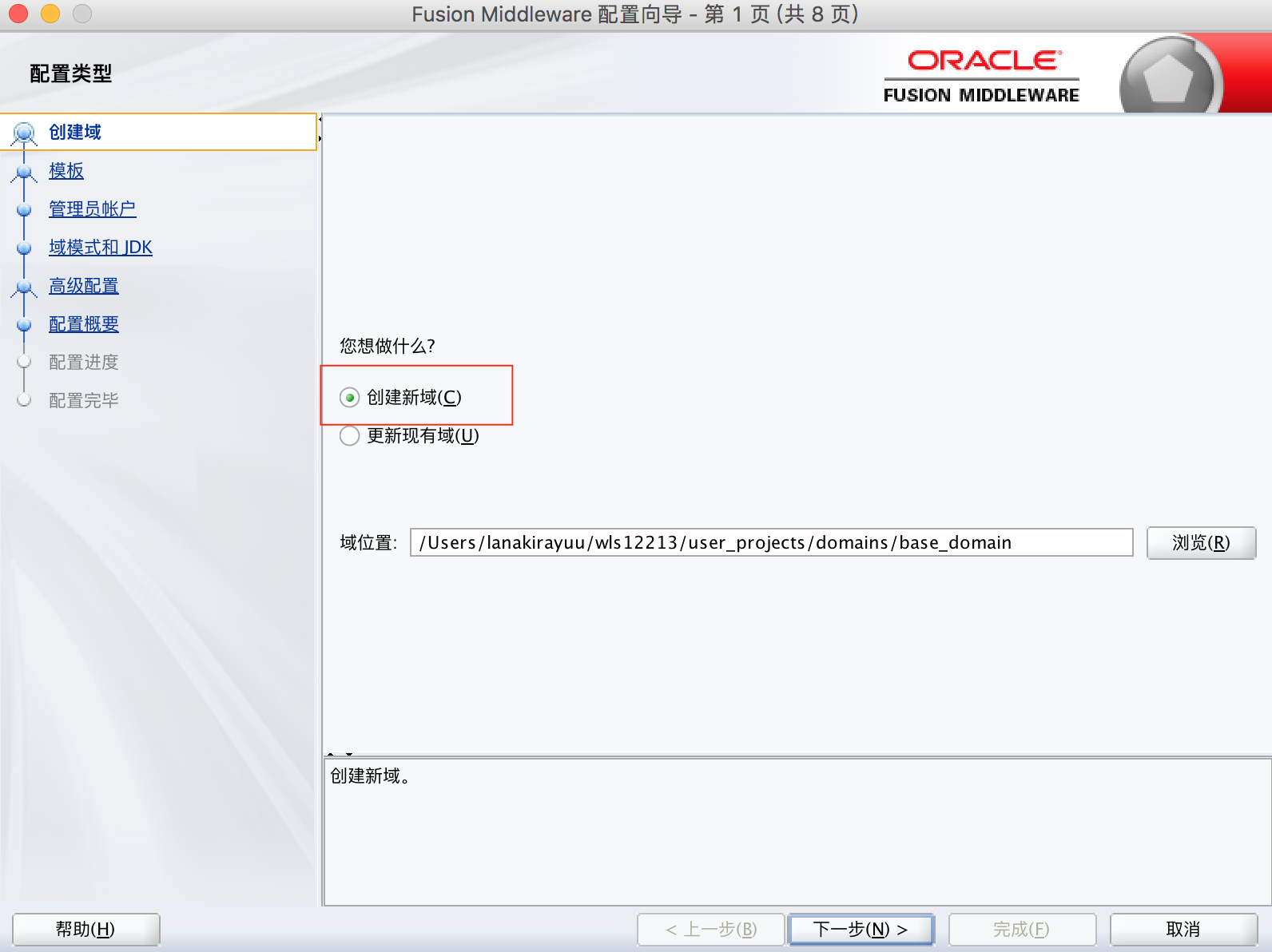Minimize the window with yellow button
This screenshot has width=1272, height=952.
(50, 14)
